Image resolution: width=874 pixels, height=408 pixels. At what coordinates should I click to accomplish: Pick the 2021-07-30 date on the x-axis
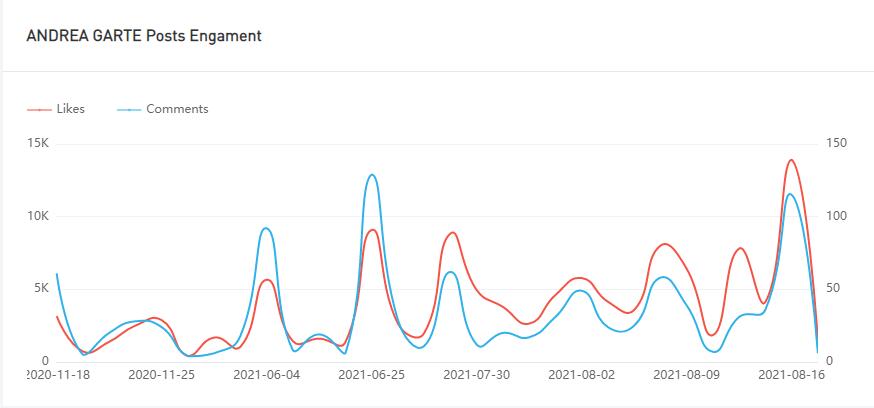tap(476, 376)
